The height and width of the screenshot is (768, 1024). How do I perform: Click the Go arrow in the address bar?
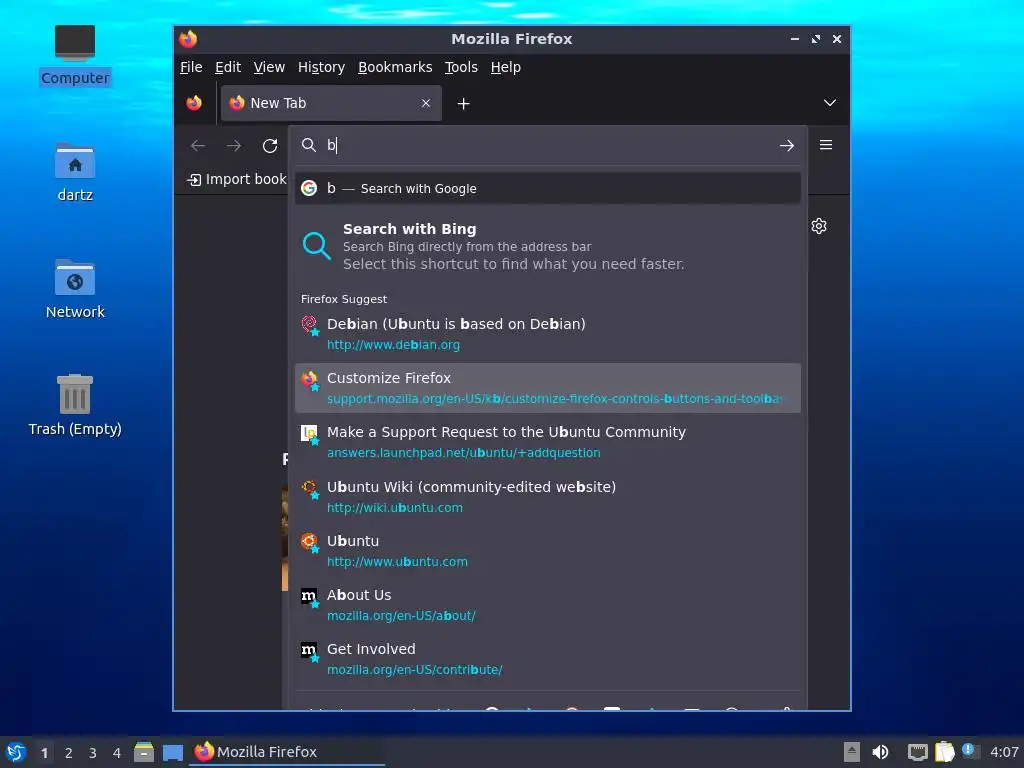click(x=787, y=145)
